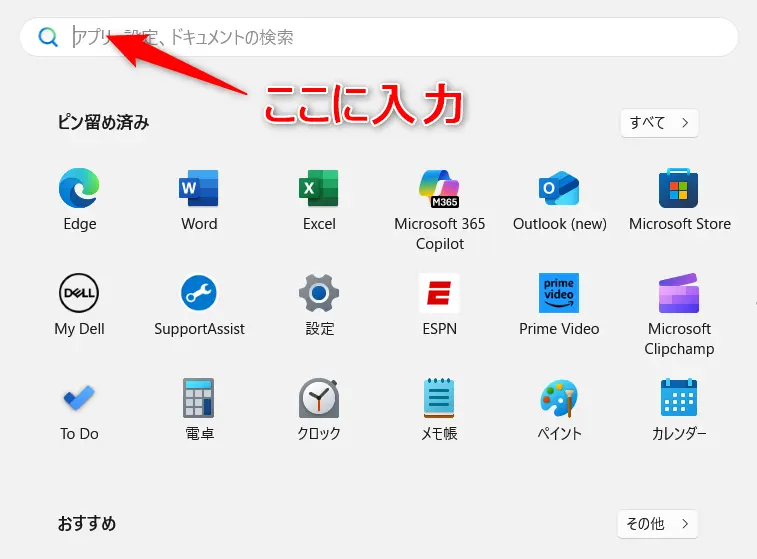Click the アプリ、設定、ドキュメントの検索 search field
757x559 pixels.
379,37
